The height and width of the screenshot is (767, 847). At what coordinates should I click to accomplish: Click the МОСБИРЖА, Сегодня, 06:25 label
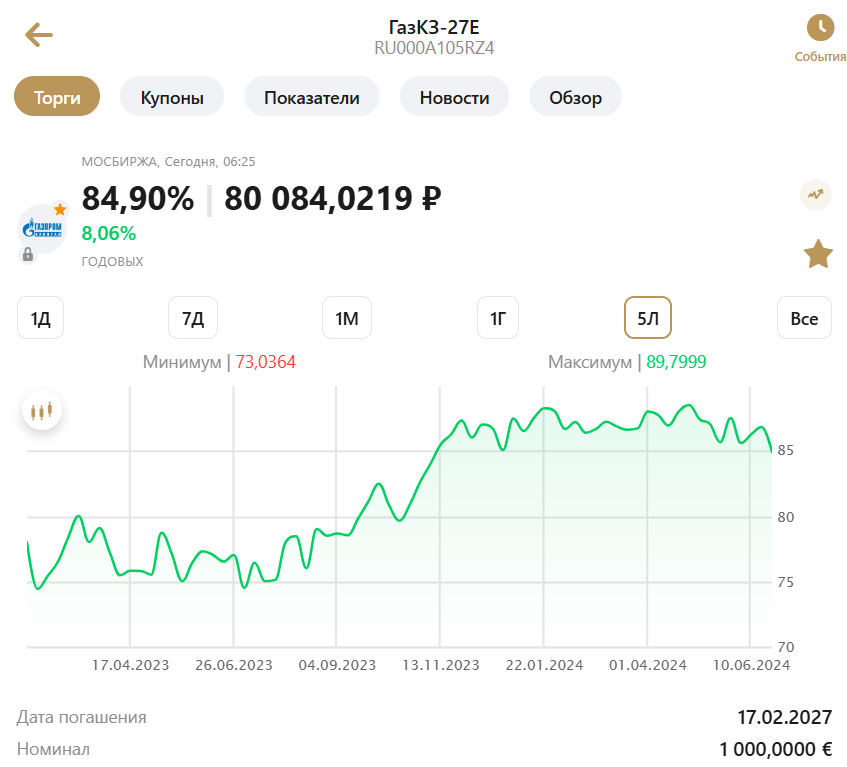pos(168,162)
